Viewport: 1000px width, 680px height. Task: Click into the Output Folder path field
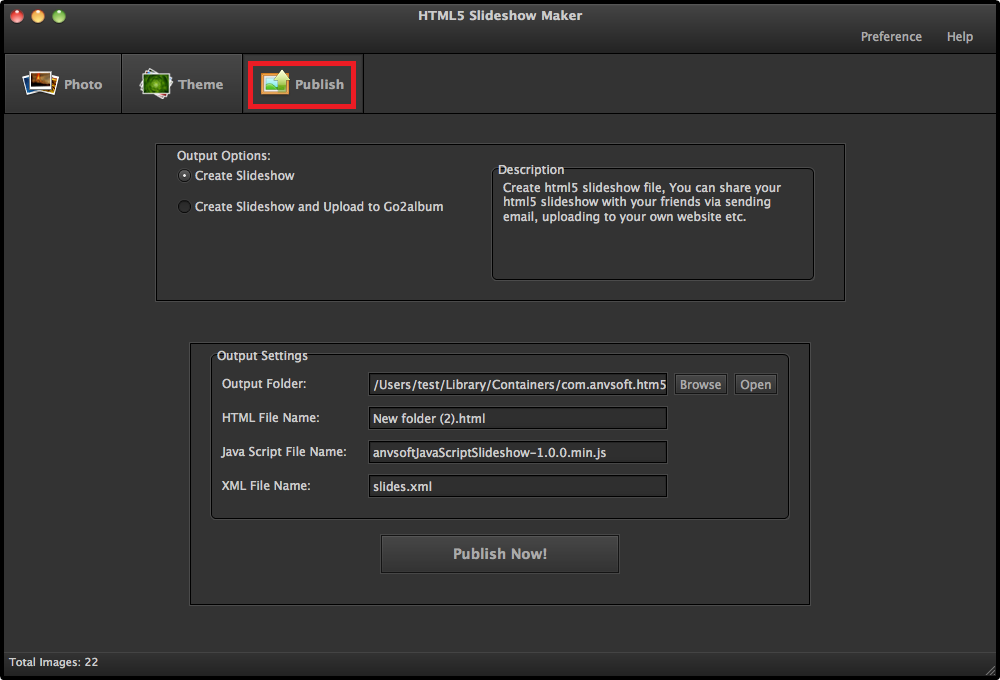click(517, 385)
